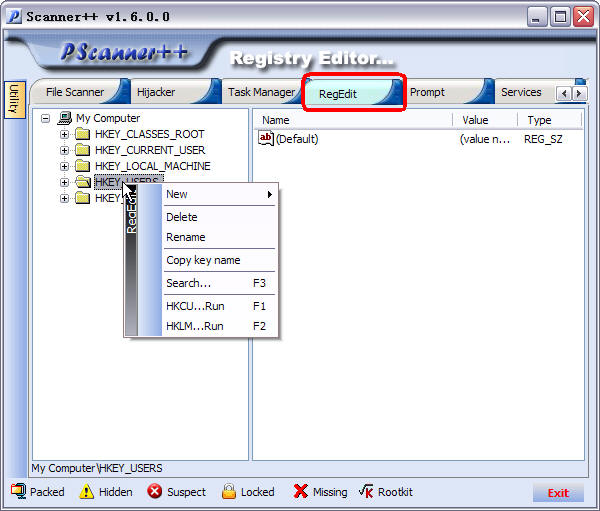The height and width of the screenshot is (511, 600).
Task: Expand the HKEY_LOCAL_MACHINE node
Action: [x=64, y=166]
